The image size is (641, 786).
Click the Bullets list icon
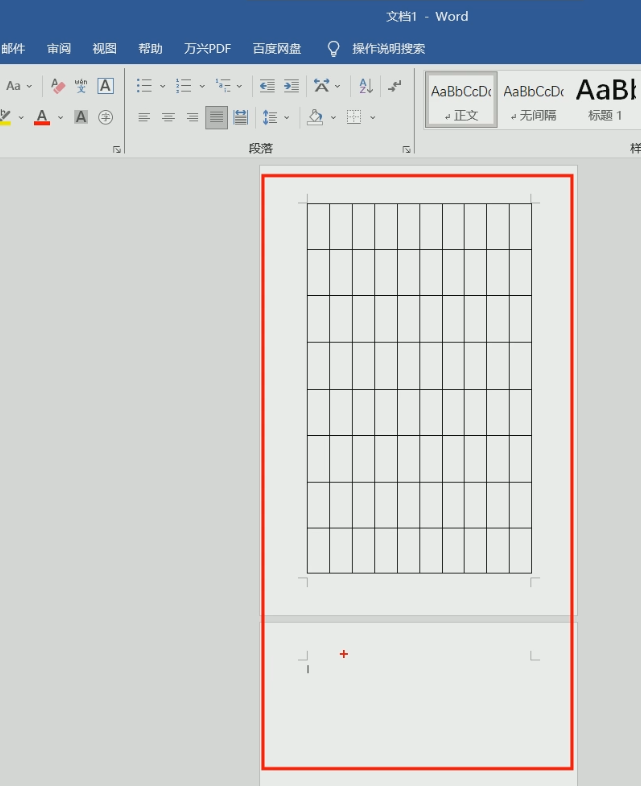(144, 86)
